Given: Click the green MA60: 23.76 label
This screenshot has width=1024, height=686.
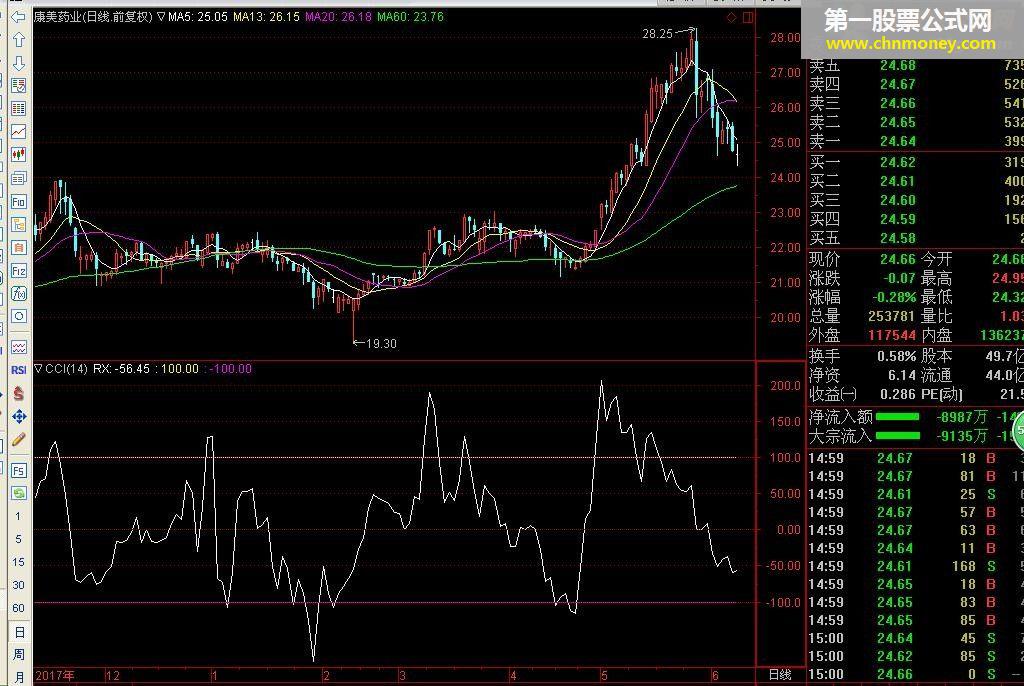Looking at the screenshot, I should (x=410, y=17).
